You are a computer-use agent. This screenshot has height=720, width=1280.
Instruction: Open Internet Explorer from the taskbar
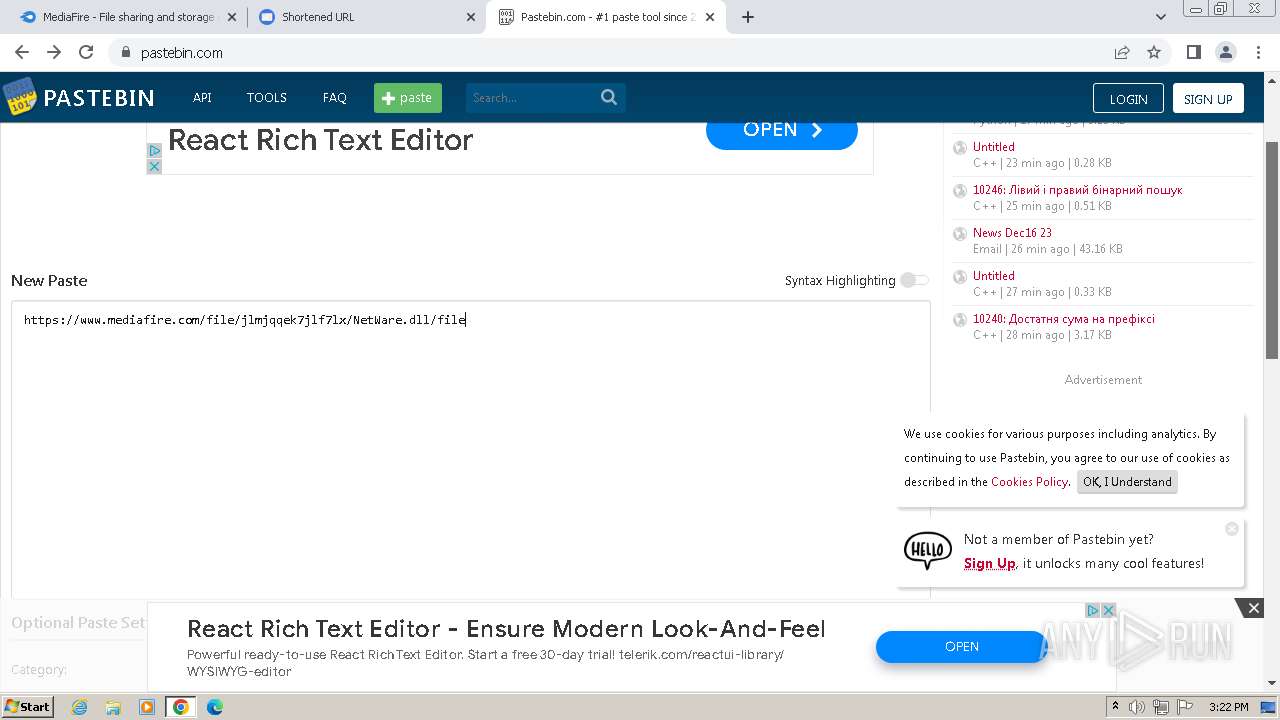(x=79, y=707)
